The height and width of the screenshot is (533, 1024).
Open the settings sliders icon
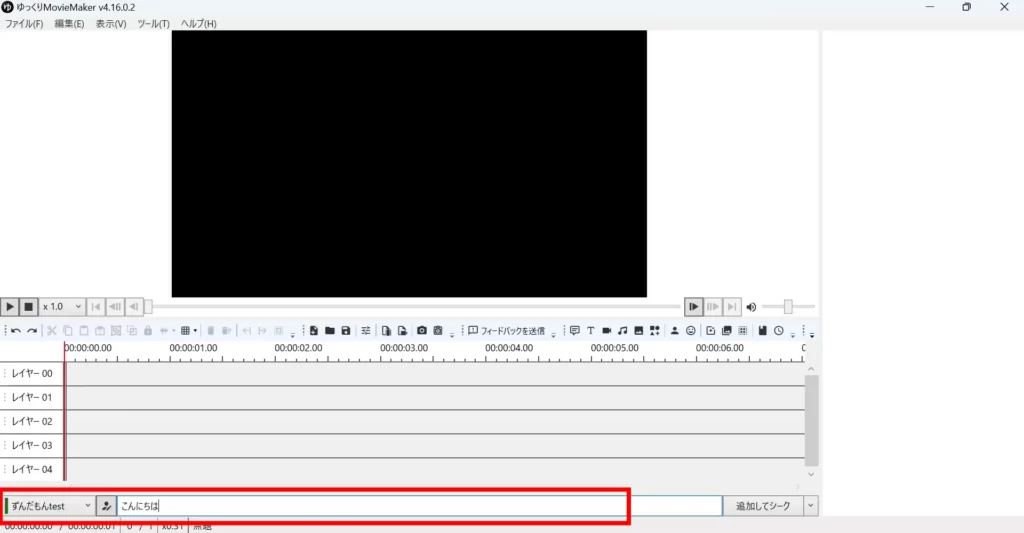click(366, 331)
